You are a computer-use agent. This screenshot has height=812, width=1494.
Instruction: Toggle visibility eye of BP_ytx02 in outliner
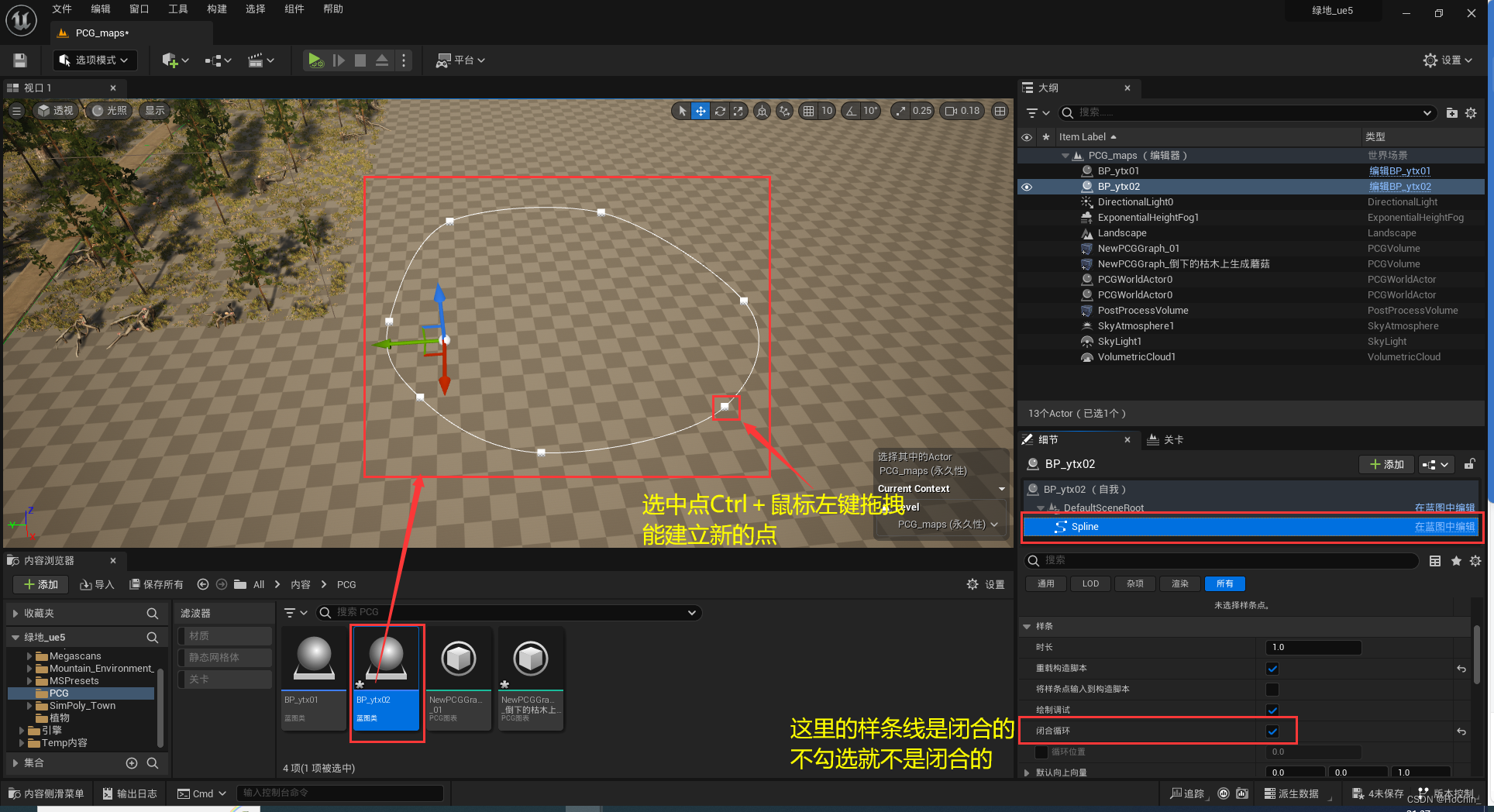click(x=1027, y=187)
